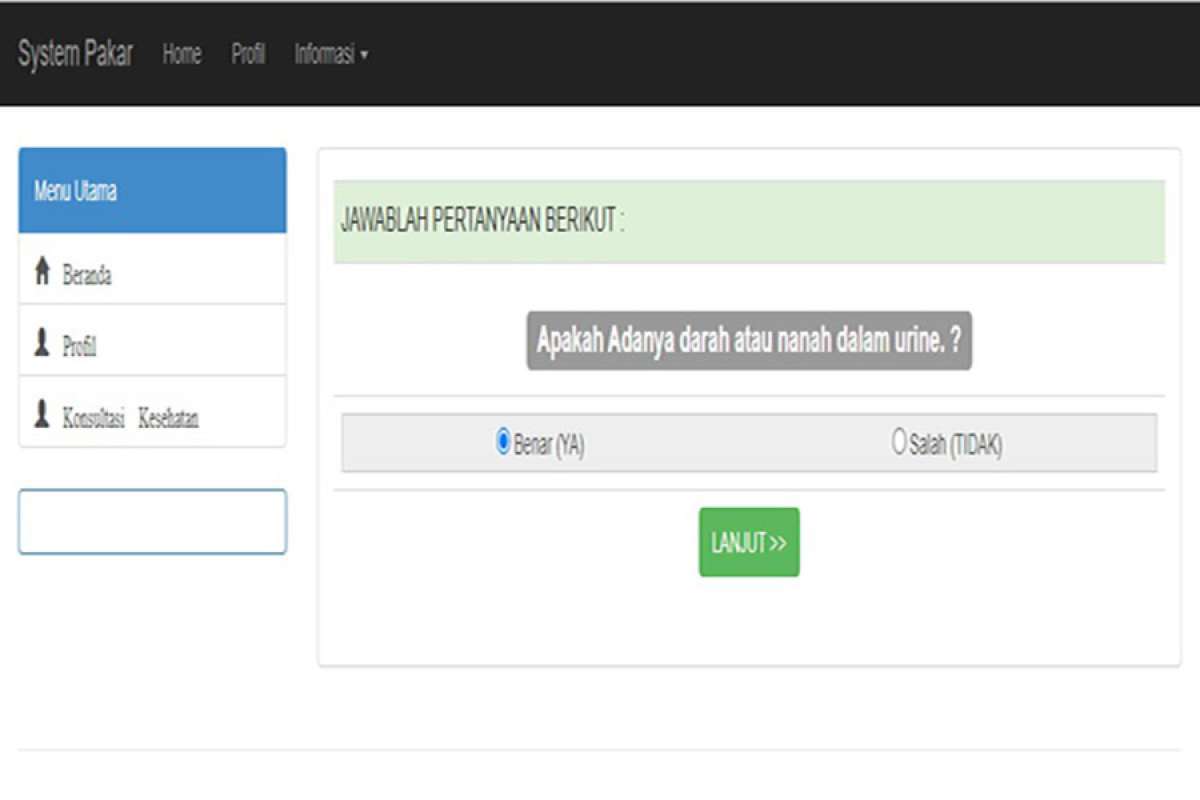Click the dropdown caret next to Informasi
Viewport: 1200px width, 800px height.
(365, 55)
